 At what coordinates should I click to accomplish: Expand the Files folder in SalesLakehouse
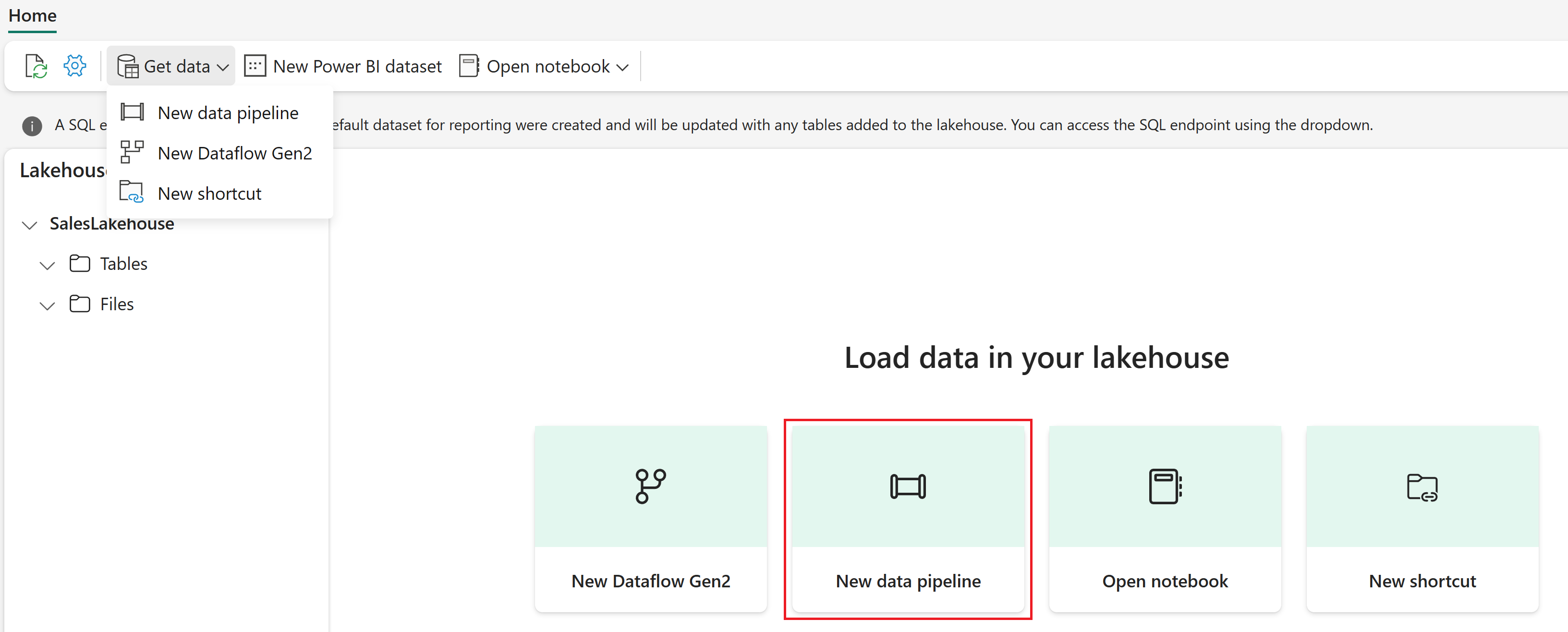pyautogui.click(x=47, y=304)
